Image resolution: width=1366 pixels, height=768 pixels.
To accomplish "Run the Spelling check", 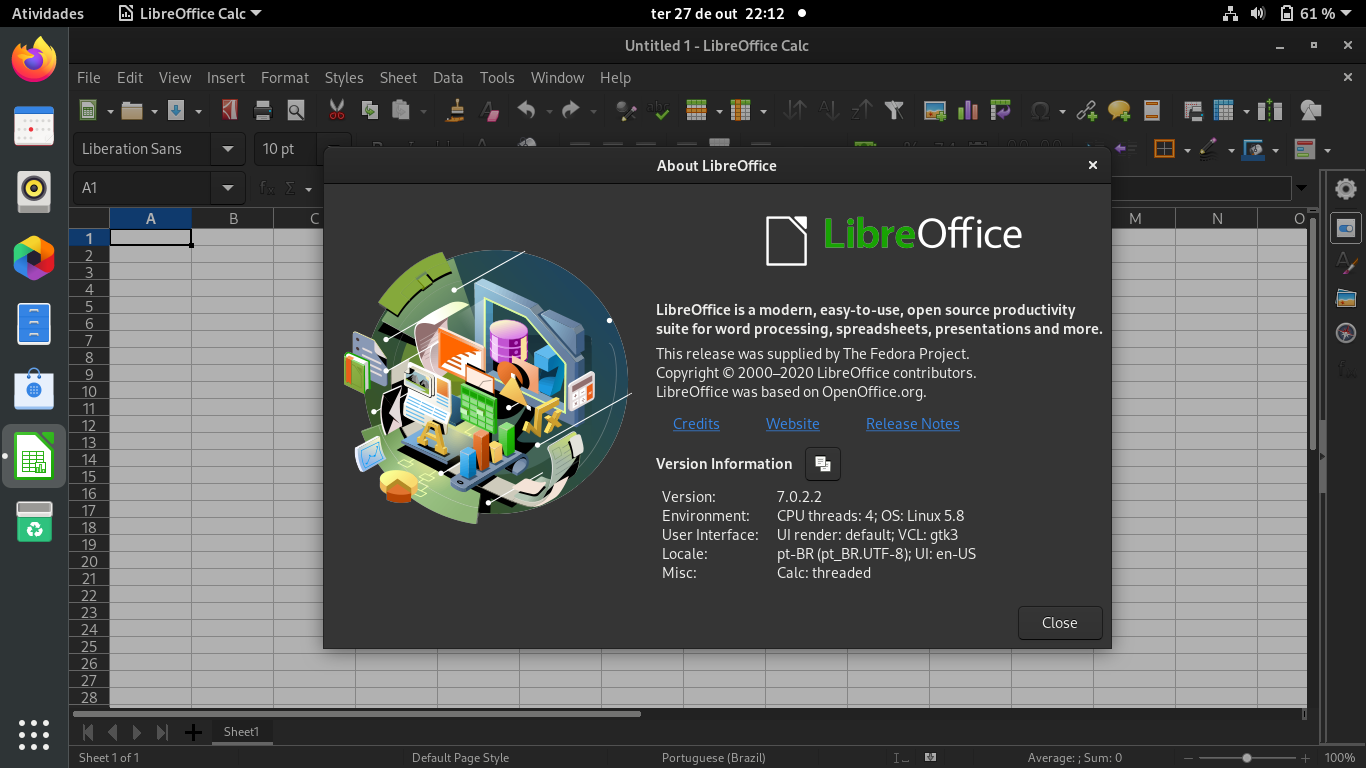I will pos(659,111).
